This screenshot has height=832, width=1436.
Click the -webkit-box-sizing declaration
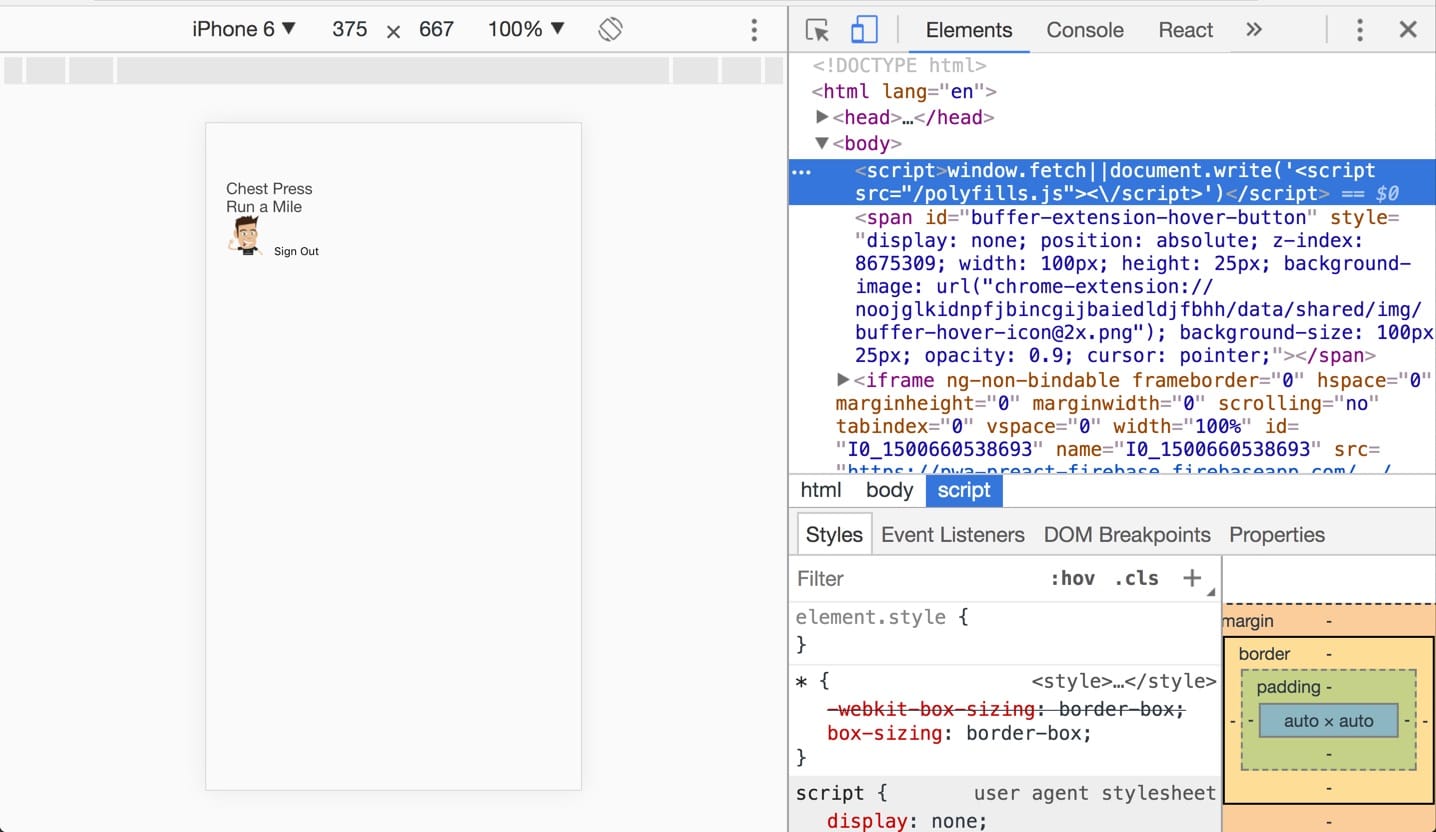coord(1005,709)
